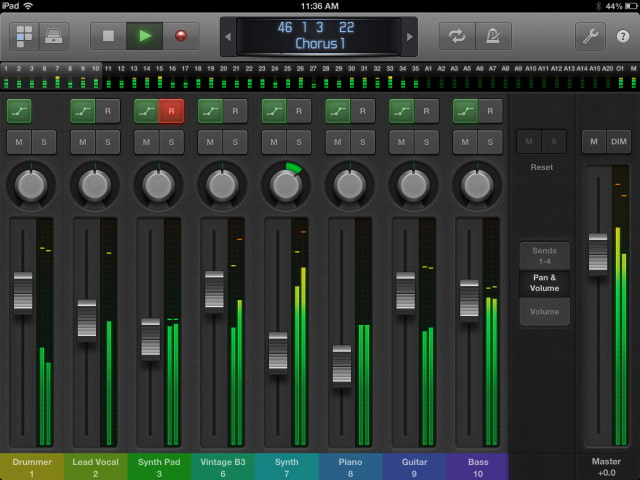Stop playback with the stop button
Viewport: 640px width, 480px height.
[110, 36]
